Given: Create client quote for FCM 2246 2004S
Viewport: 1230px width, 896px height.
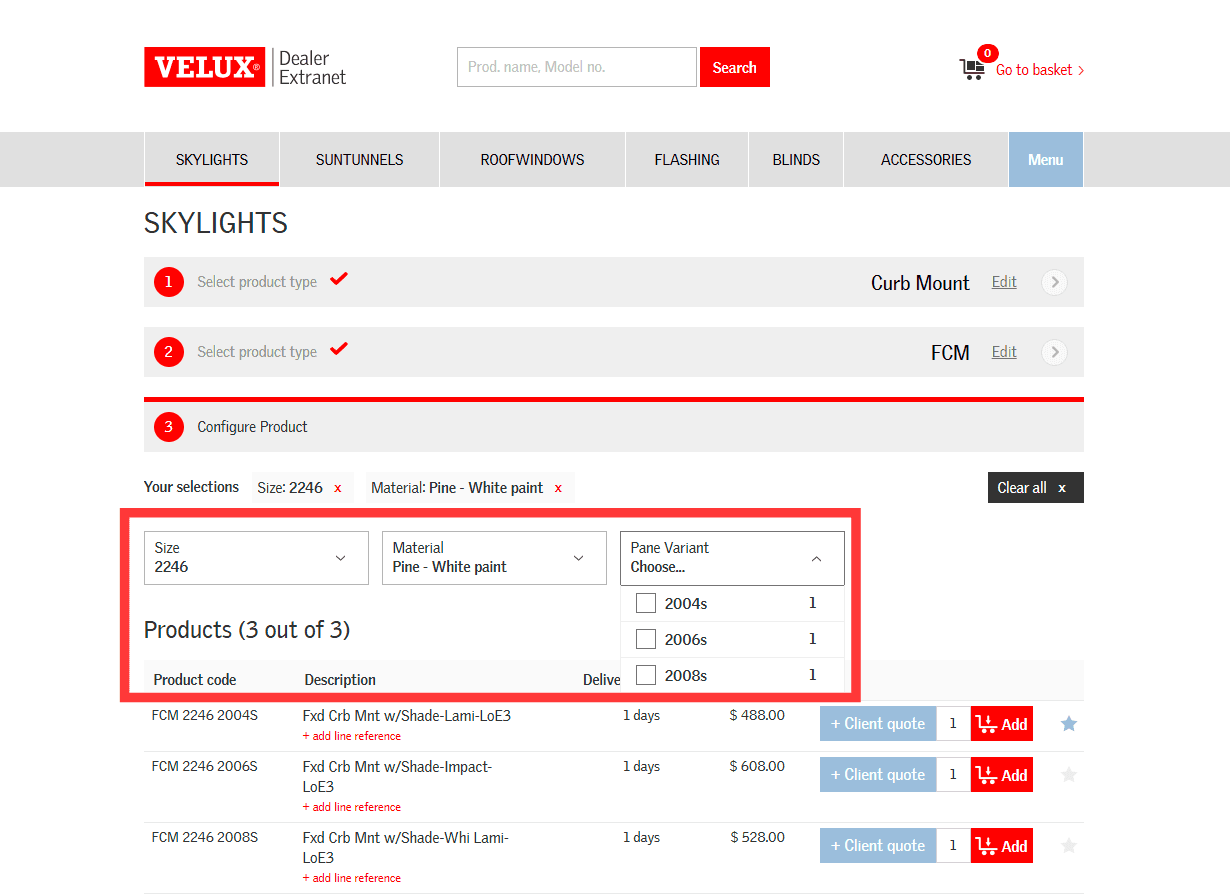Looking at the screenshot, I should [878, 723].
